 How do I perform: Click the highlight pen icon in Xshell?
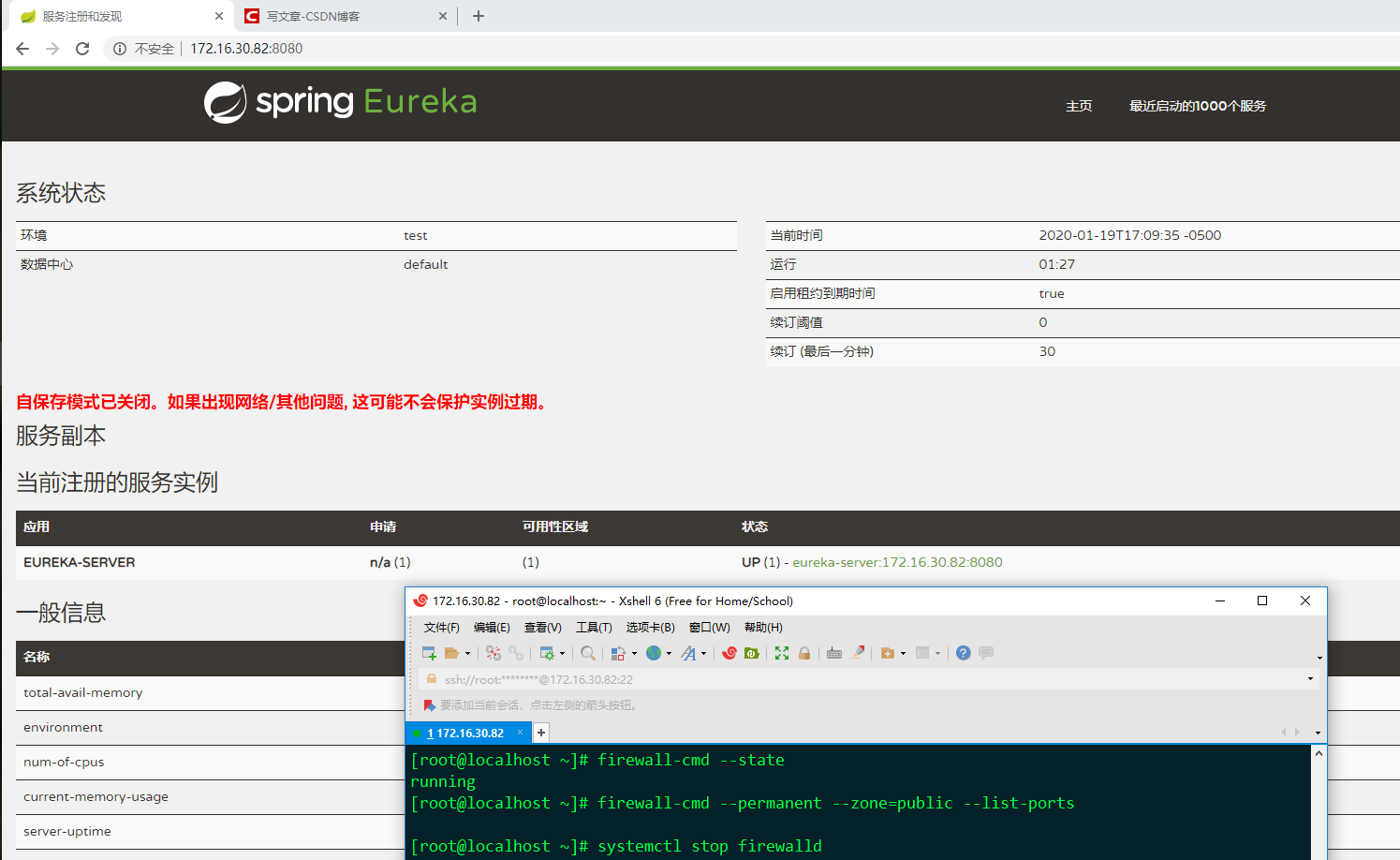pyautogui.click(x=857, y=653)
